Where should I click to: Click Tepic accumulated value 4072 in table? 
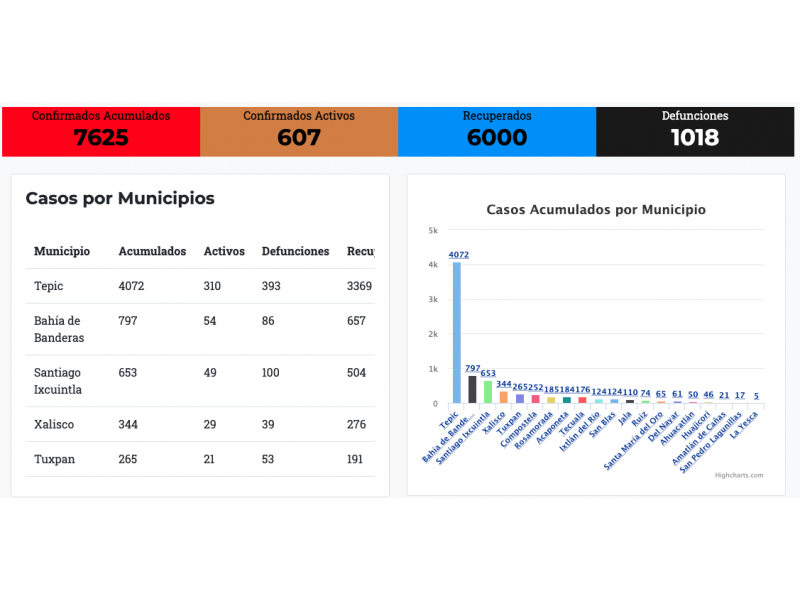point(131,286)
